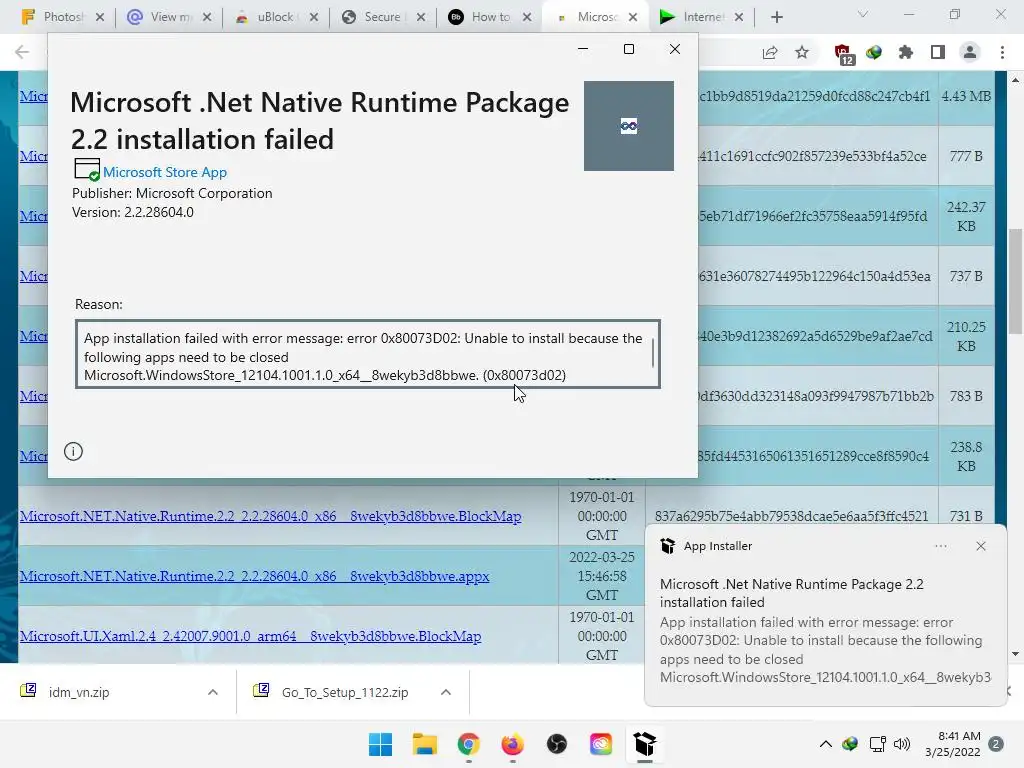Use the scrollbar in the Reason box
This screenshot has width=1024, height=768.
pyautogui.click(x=652, y=353)
